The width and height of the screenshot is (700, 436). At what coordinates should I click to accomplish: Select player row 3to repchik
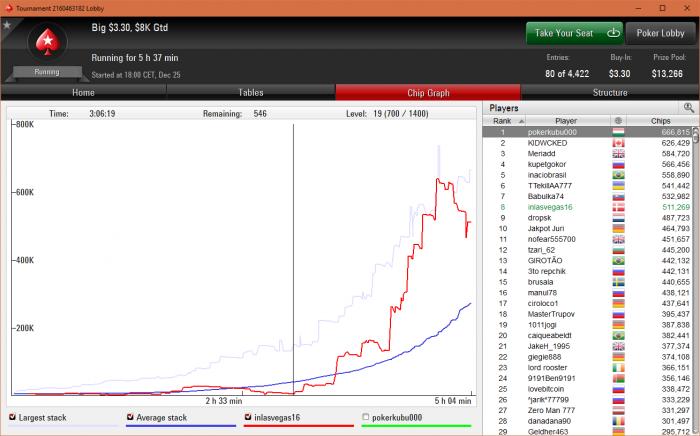pyautogui.click(x=587, y=271)
